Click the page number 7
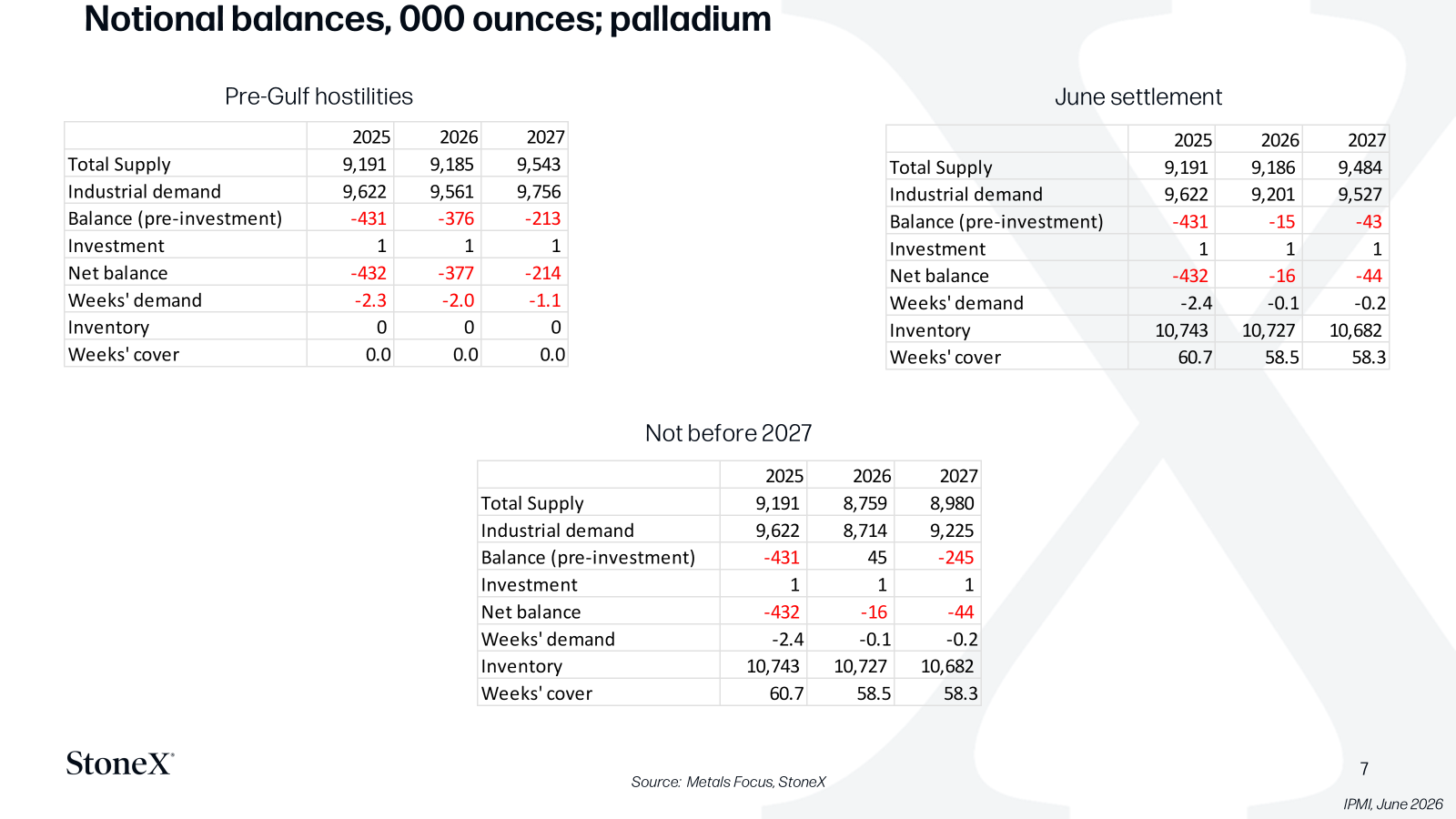The height and width of the screenshot is (819, 1456). click(x=1364, y=769)
